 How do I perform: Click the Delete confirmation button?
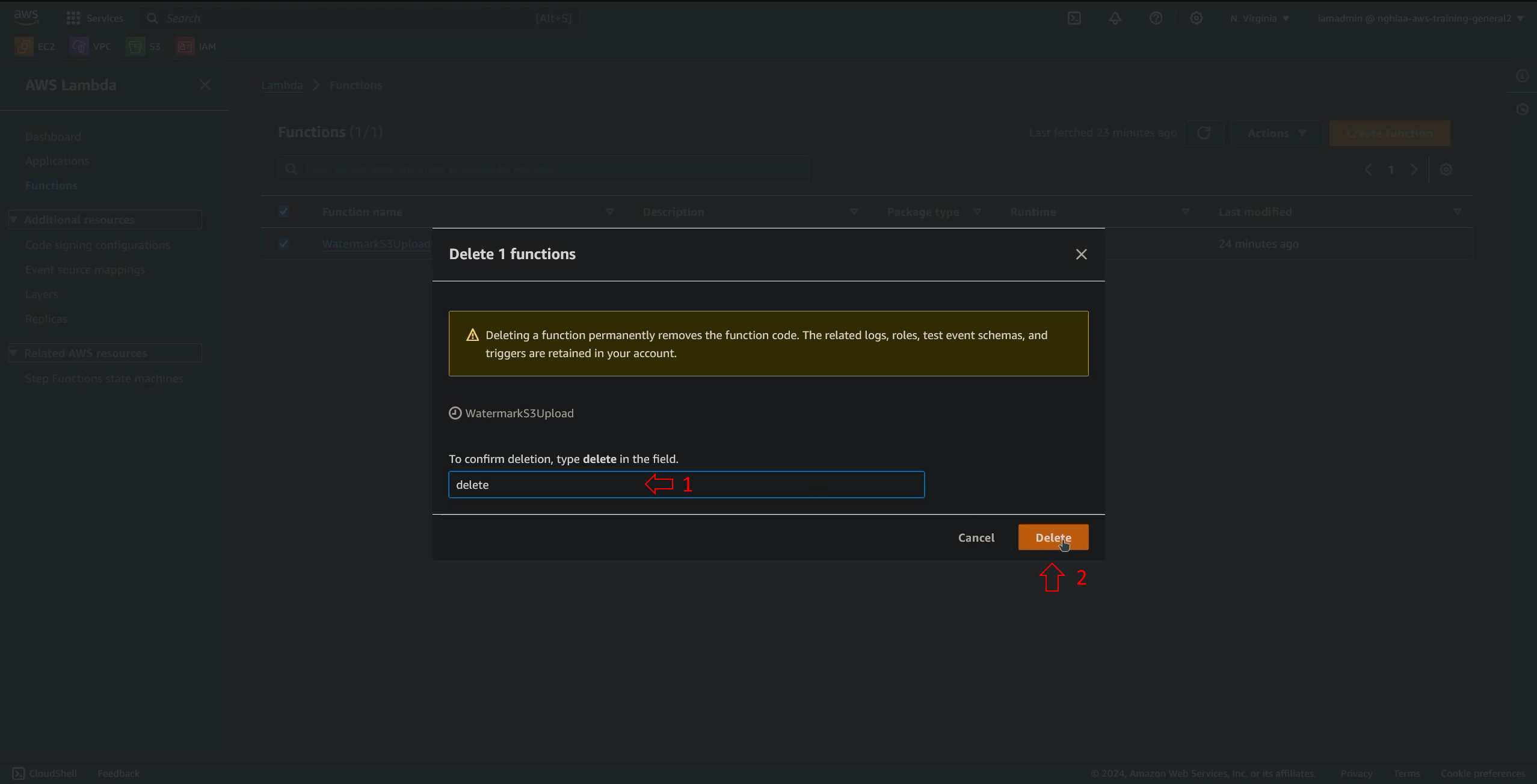click(1053, 537)
